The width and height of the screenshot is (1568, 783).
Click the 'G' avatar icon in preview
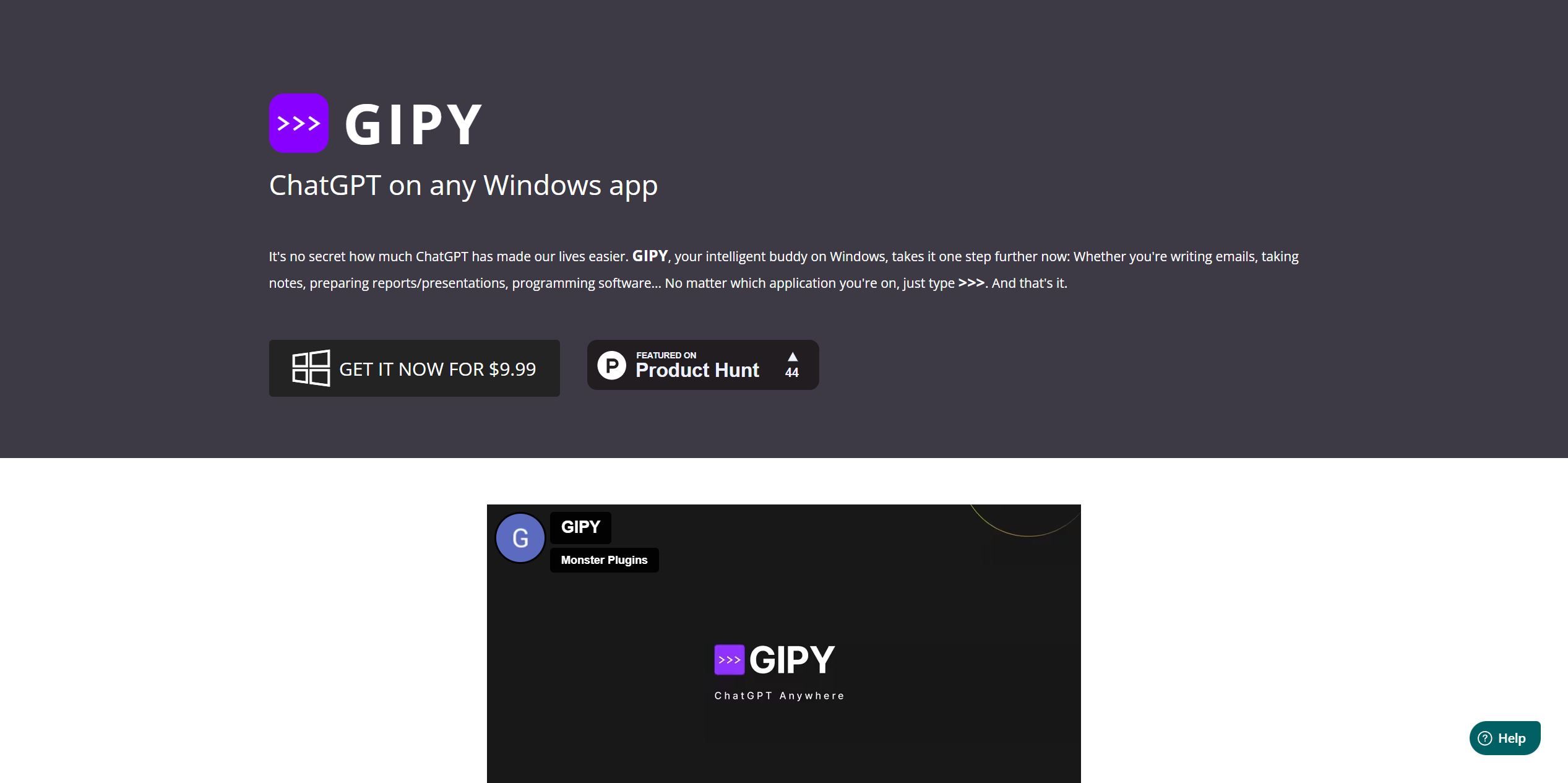click(521, 537)
